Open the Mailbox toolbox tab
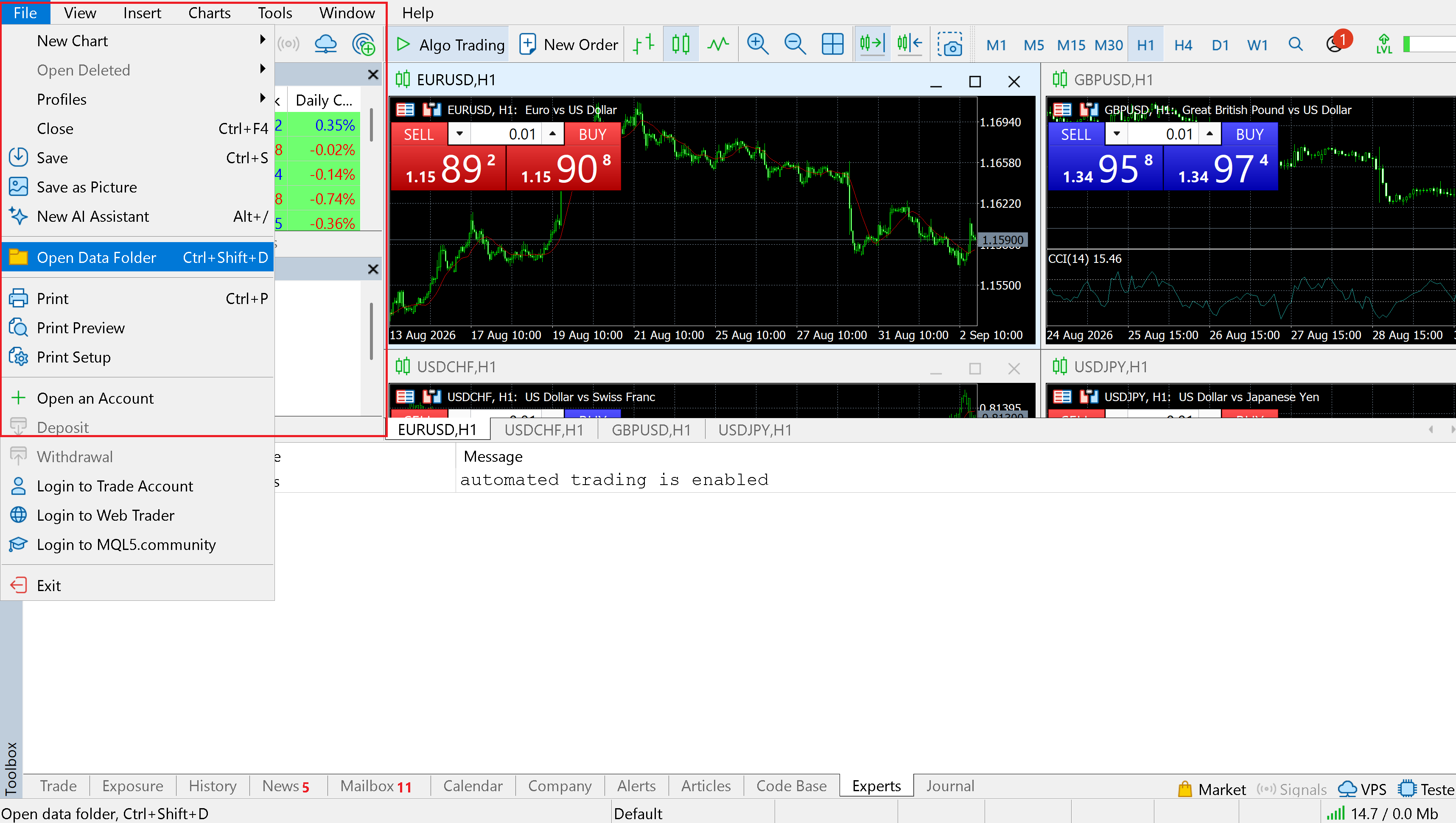 pyautogui.click(x=376, y=786)
